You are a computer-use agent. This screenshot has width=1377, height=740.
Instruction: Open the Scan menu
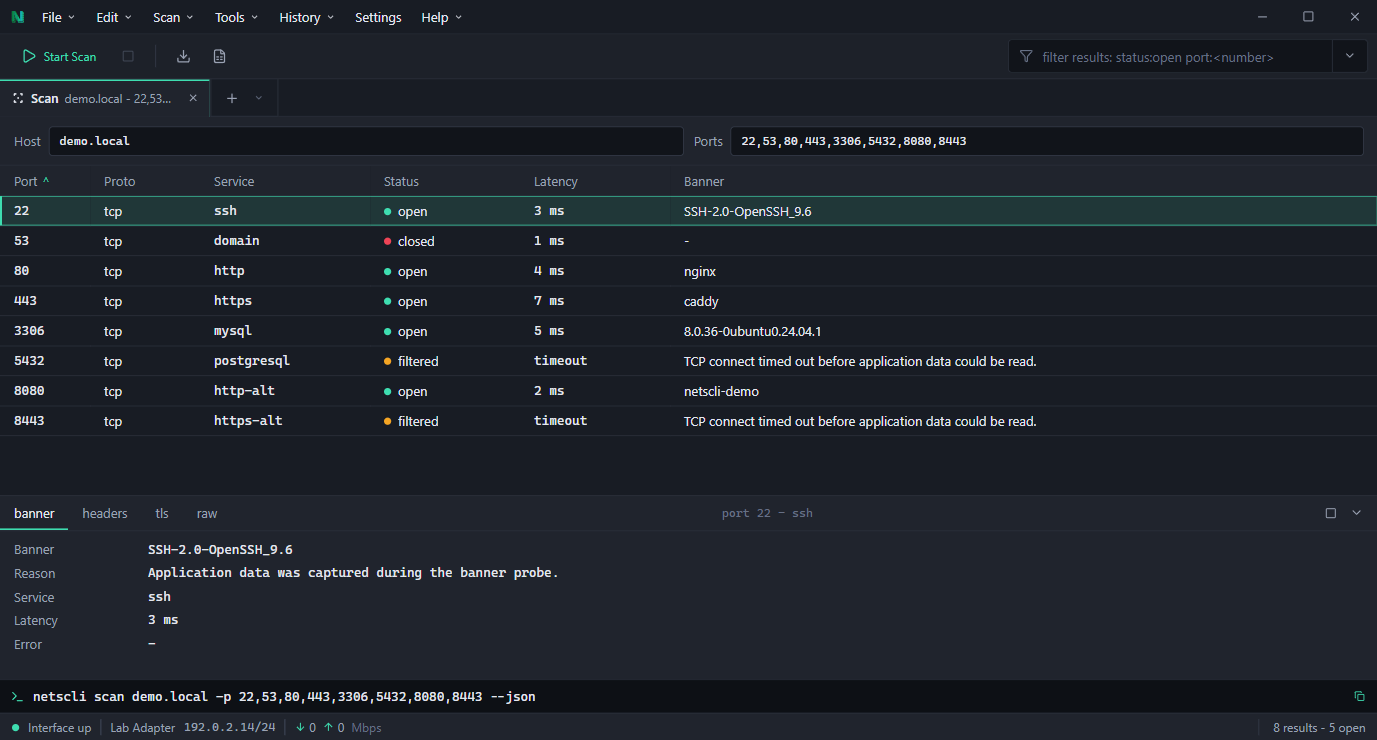pos(174,17)
